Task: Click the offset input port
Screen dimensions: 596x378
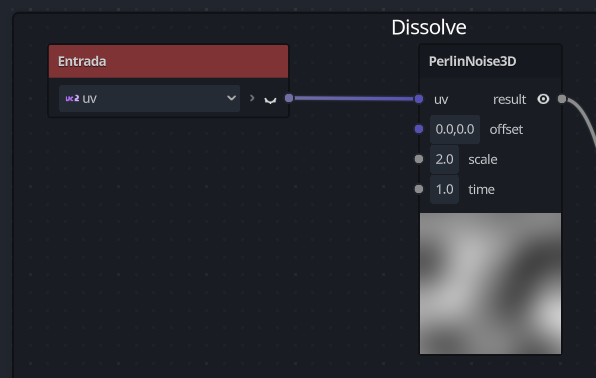Action: pos(419,129)
